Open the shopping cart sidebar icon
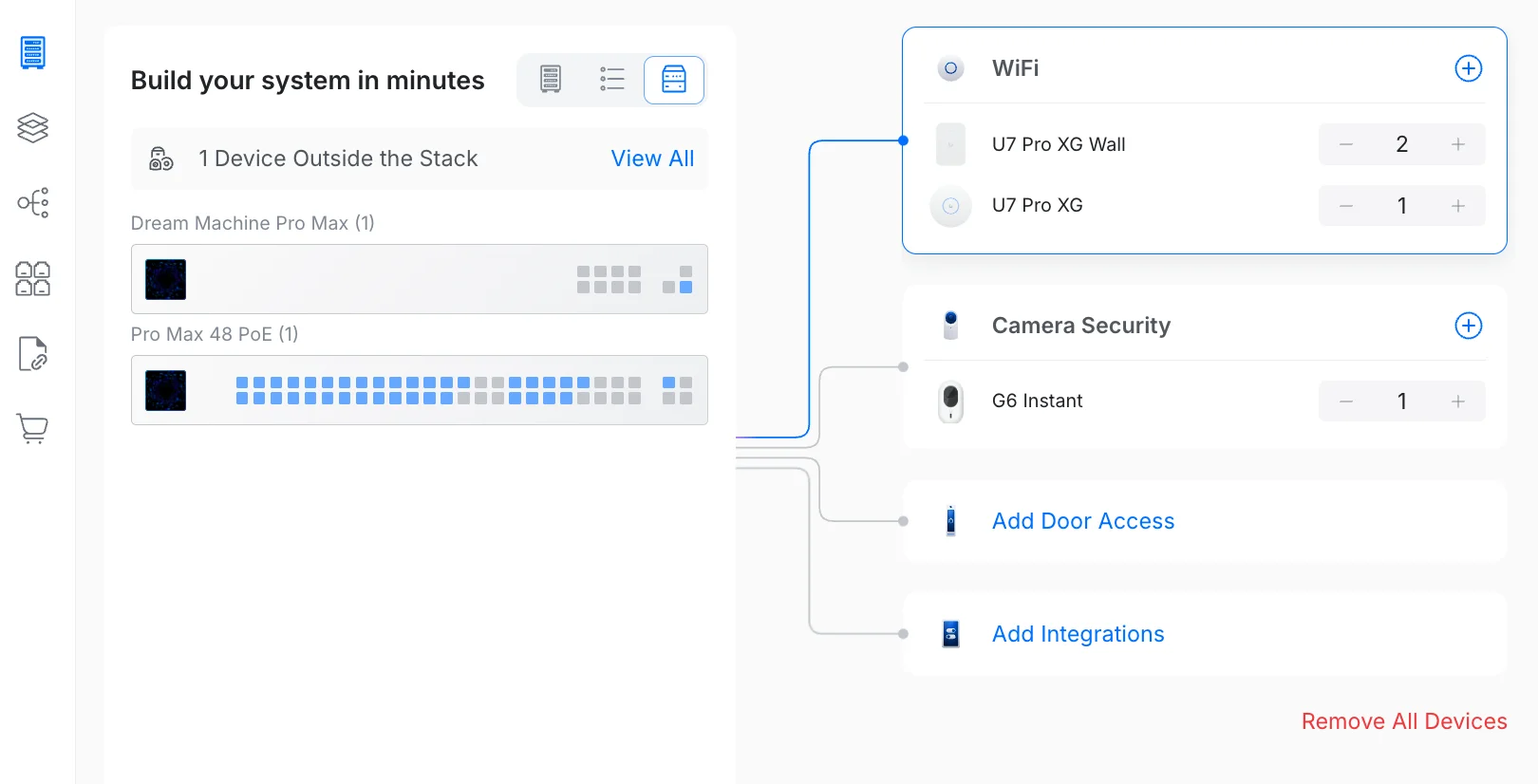Screen dimensions: 1538x784 pyautogui.click(x=32, y=428)
